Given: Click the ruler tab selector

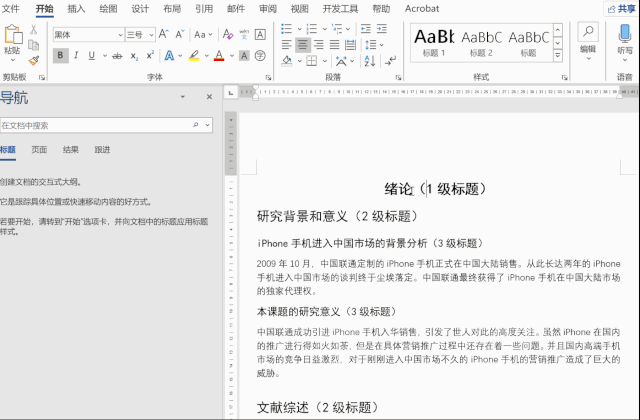Looking at the screenshot, I should [x=231, y=93].
